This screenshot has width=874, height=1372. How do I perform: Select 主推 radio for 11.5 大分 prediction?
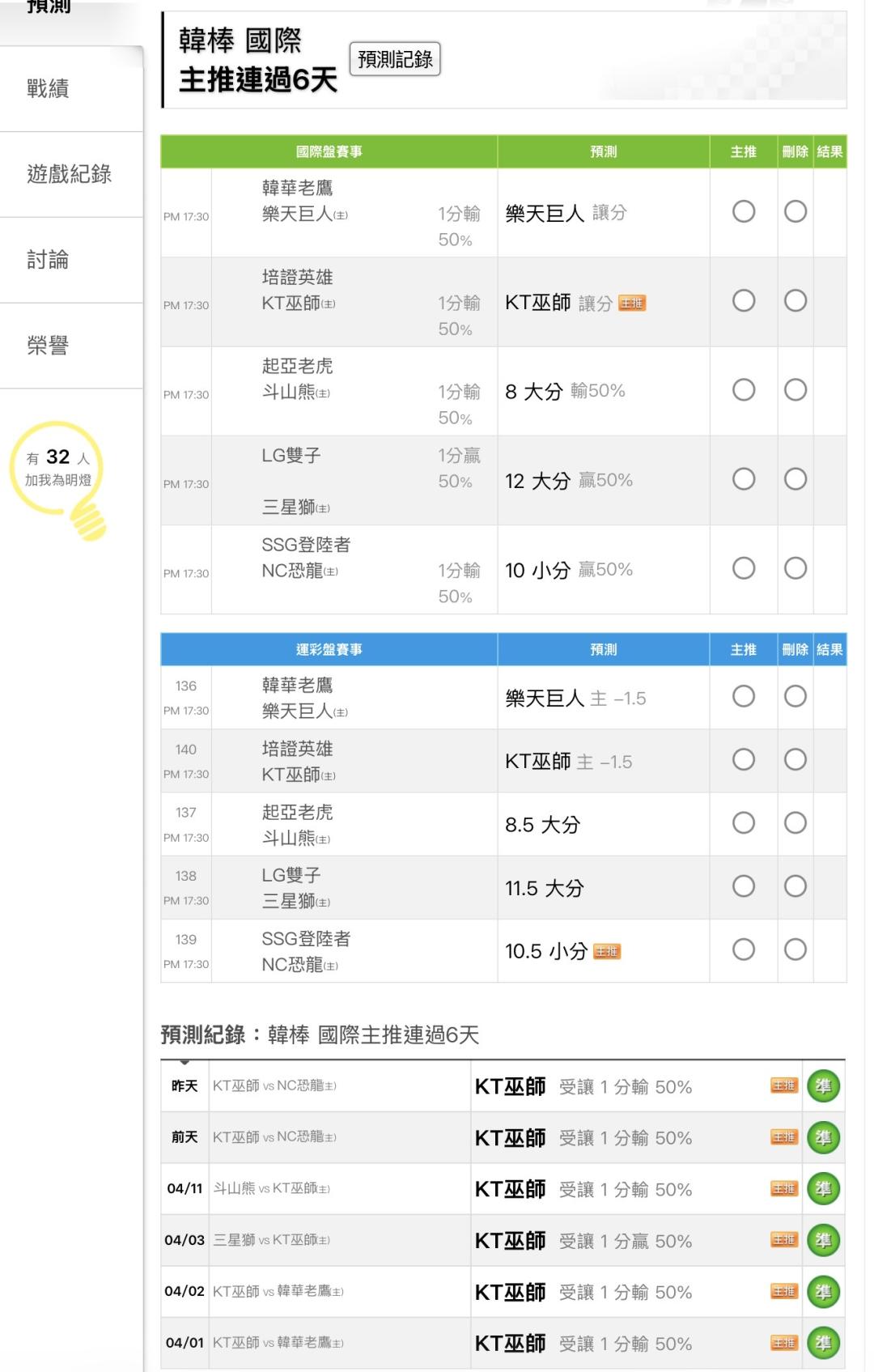coord(743,886)
